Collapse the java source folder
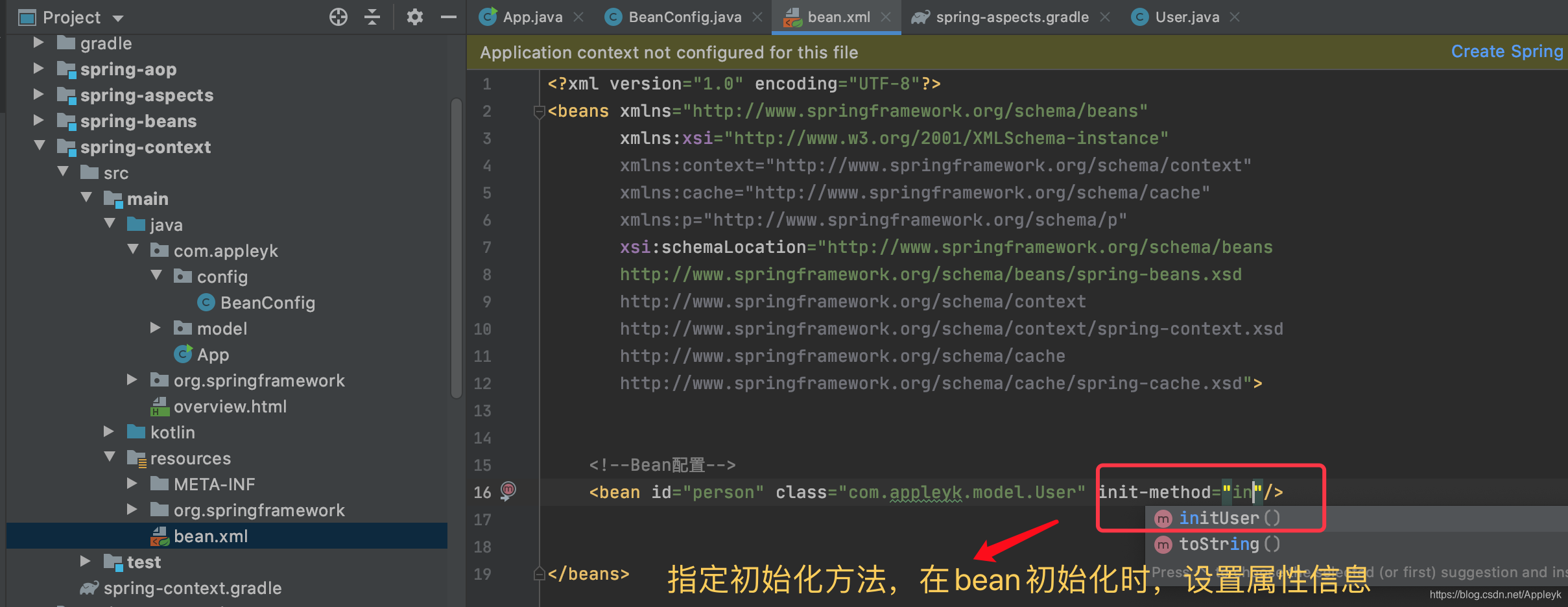1568x607 pixels. (110, 223)
